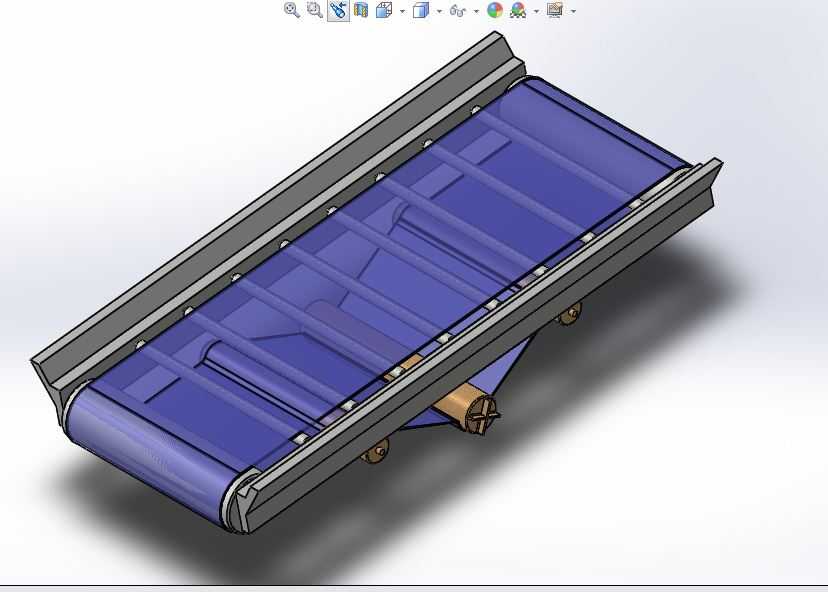Viewport: 828px width, 592px height.
Task: Open View Settings monitor icon
Action: (x=554, y=10)
